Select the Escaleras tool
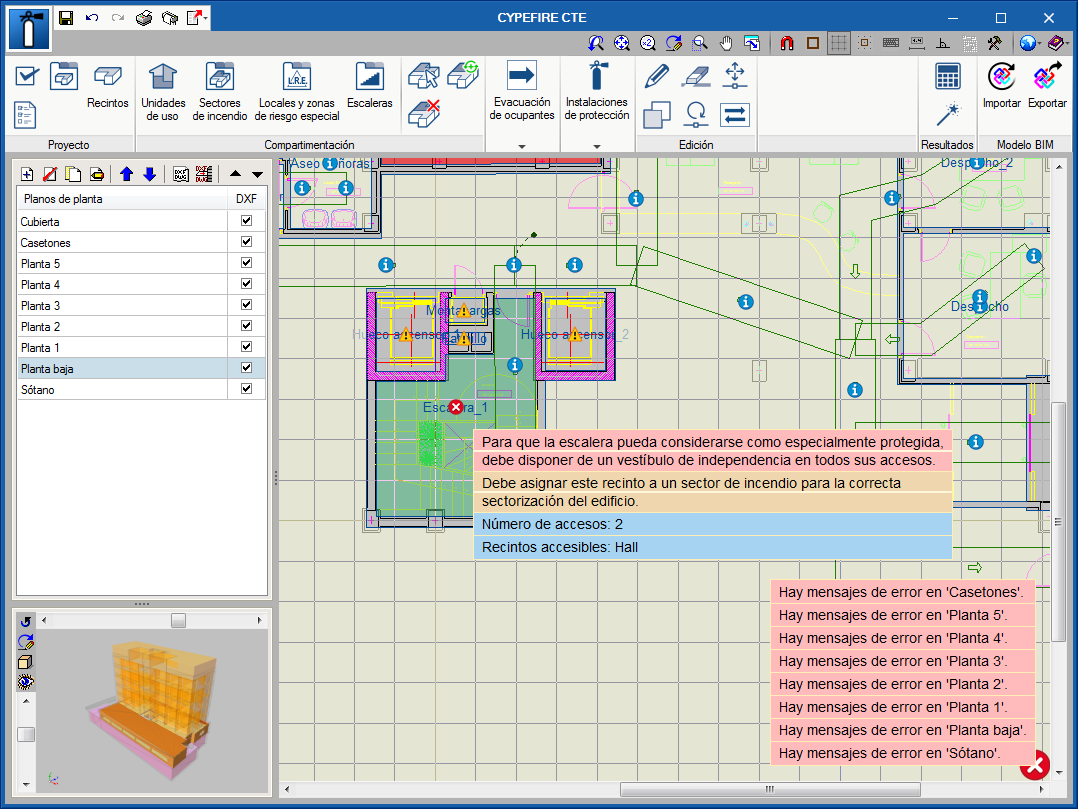The width and height of the screenshot is (1078, 809). (x=369, y=86)
